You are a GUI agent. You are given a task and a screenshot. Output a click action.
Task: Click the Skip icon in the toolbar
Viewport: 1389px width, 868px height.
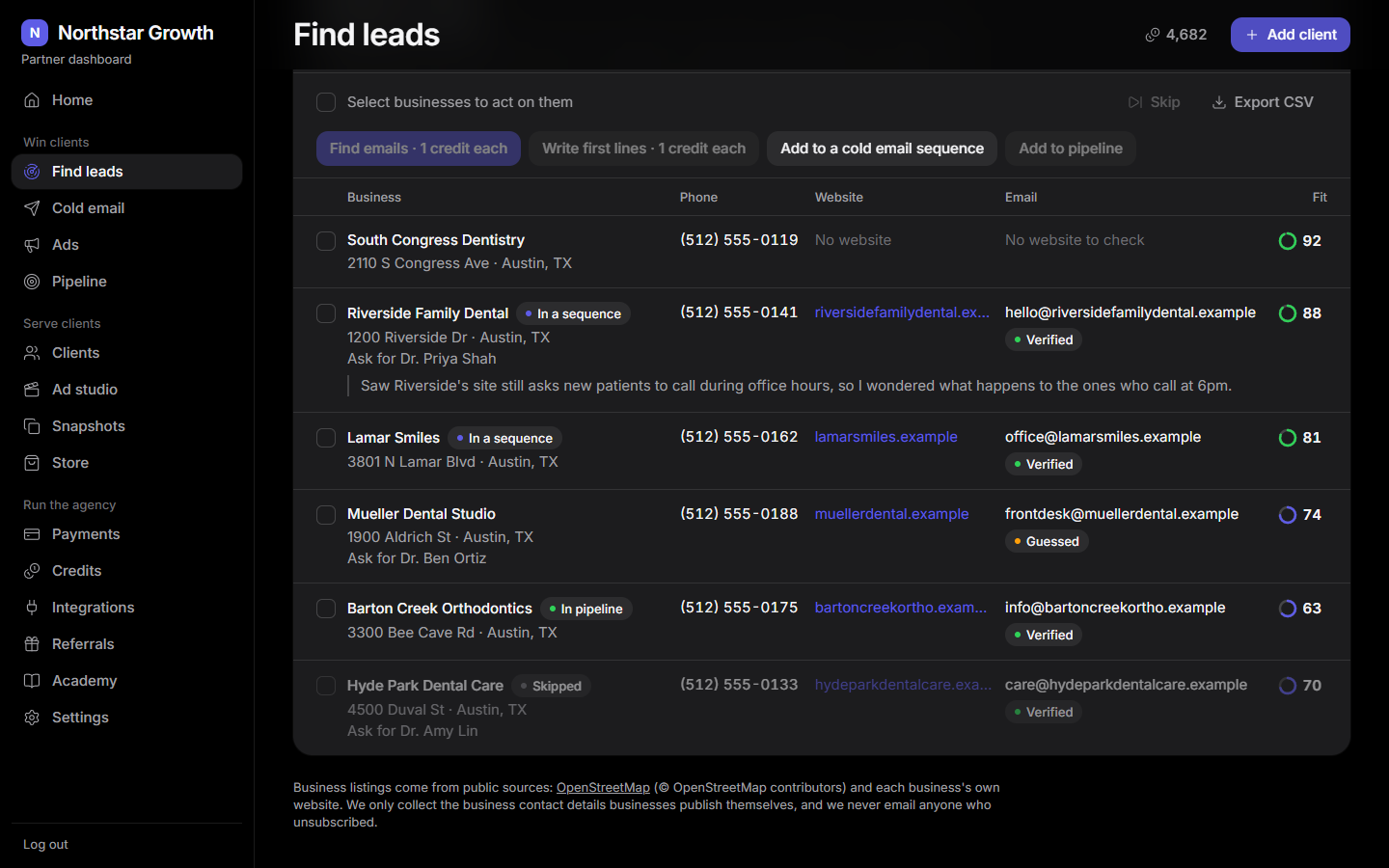(1135, 102)
